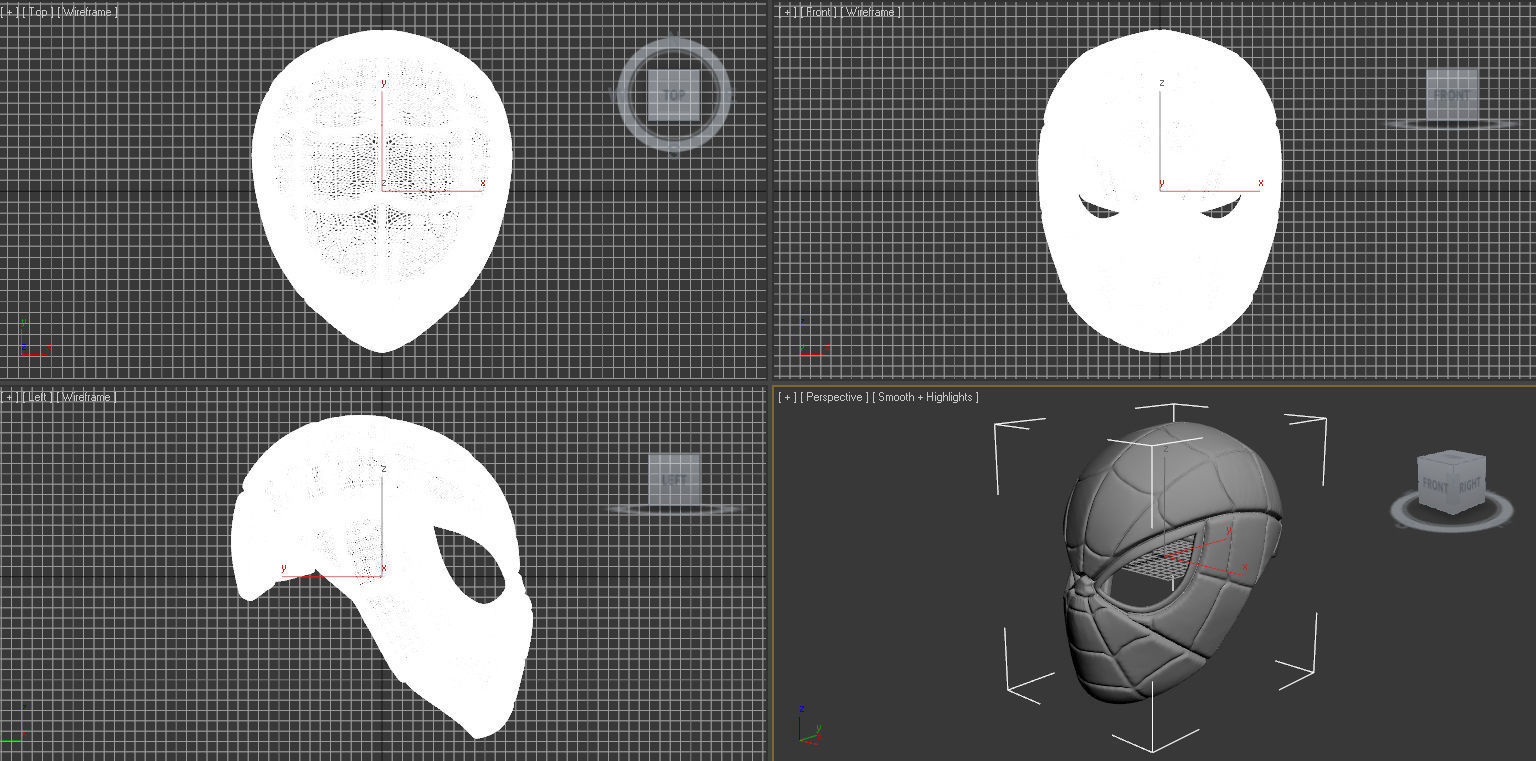The height and width of the screenshot is (761, 1536).
Task: Click the LEFT face of the Left viewport ViewCube
Action: [673, 481]
